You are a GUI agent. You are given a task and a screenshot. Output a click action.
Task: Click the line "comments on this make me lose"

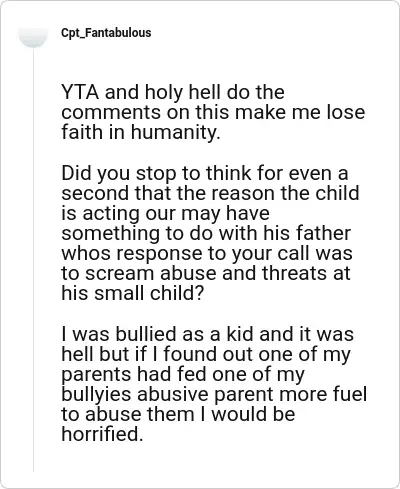(213, 112)
